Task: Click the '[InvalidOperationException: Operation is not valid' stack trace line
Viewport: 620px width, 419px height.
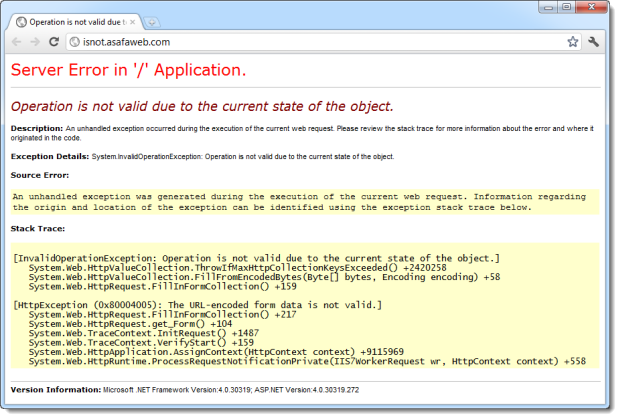Action: click(257, 258)
